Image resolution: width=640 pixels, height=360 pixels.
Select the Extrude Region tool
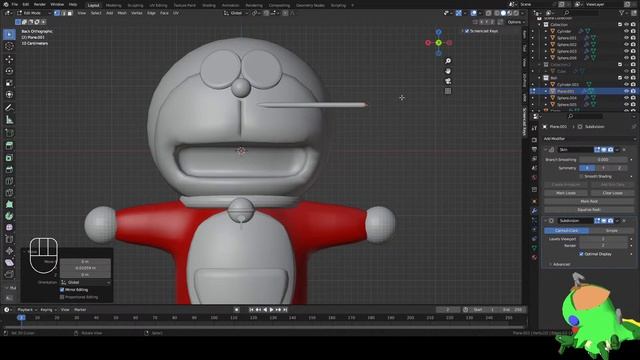[x=9, y=146]
